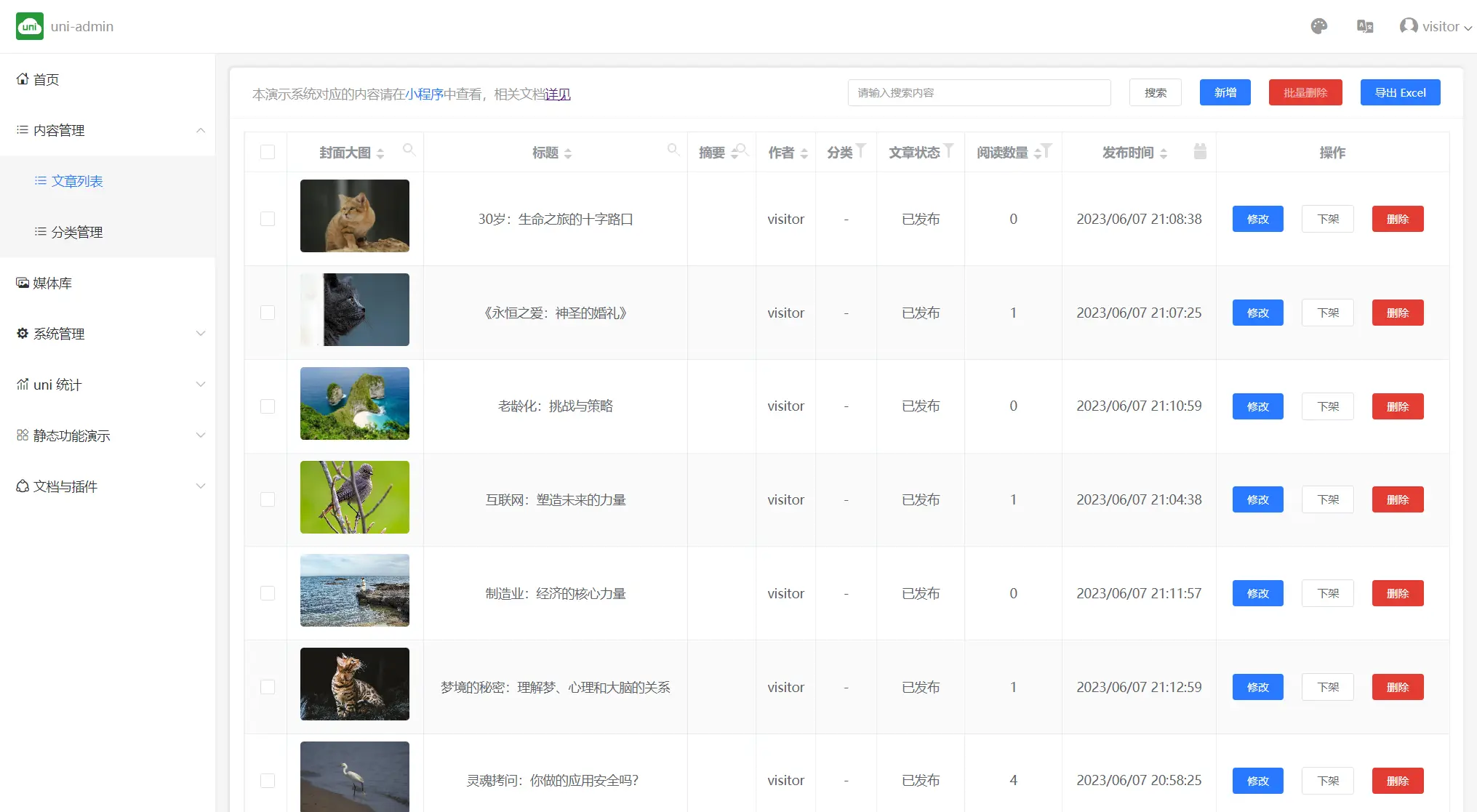Image resolution: width=1477 pixels, height=812 pixels.
Task: Click the filter icon in 文章状态 header
Action: pos(948,150)
